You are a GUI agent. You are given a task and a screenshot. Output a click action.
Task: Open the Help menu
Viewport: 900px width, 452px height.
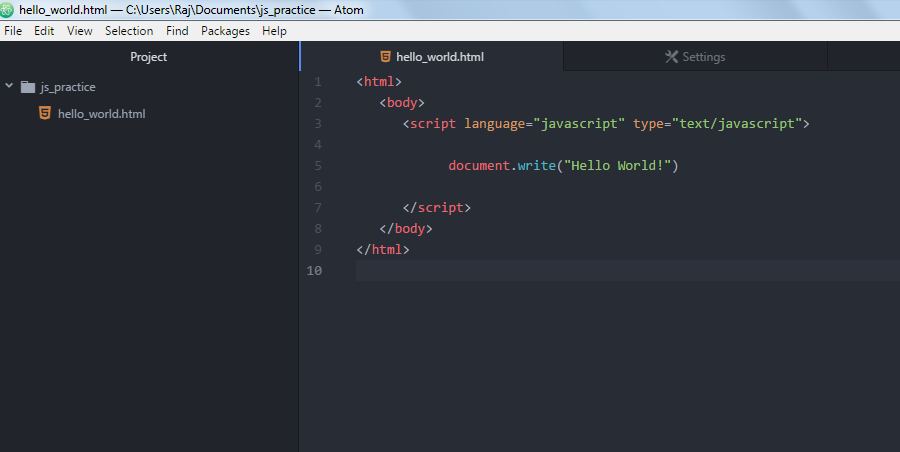tap(274, 31)
